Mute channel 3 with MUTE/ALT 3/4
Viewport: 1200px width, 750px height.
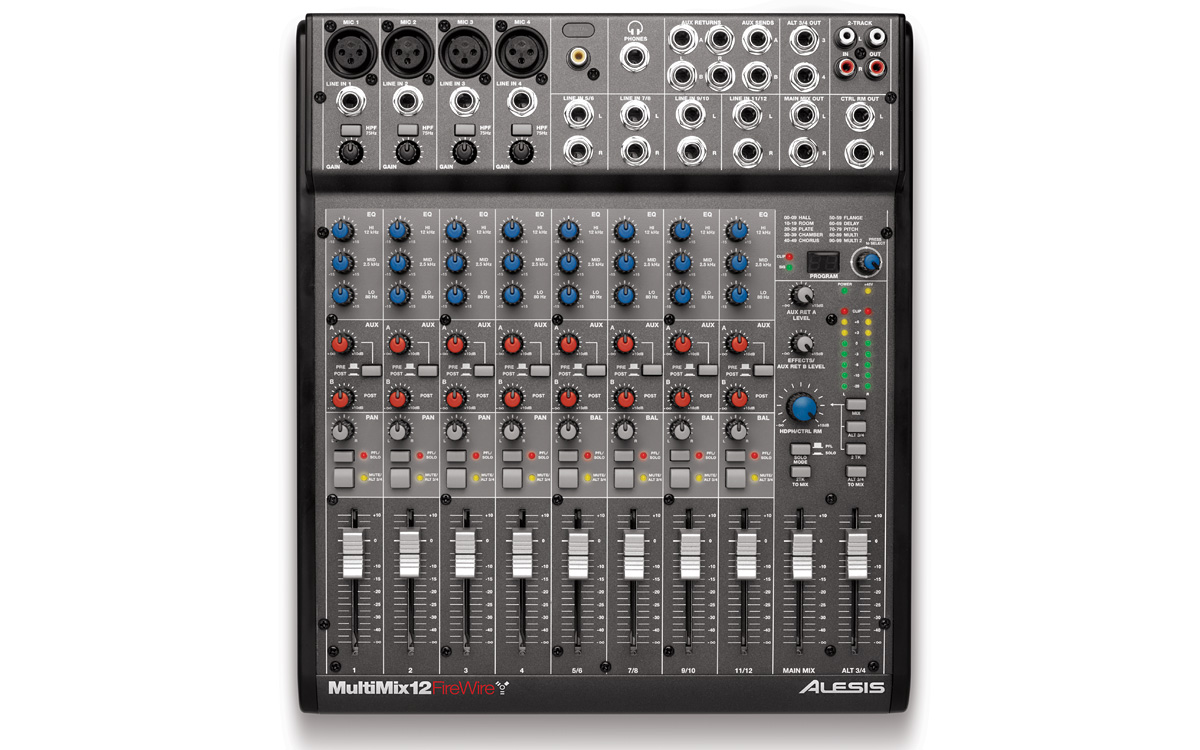pyautogui.click(x=455, y=479)
